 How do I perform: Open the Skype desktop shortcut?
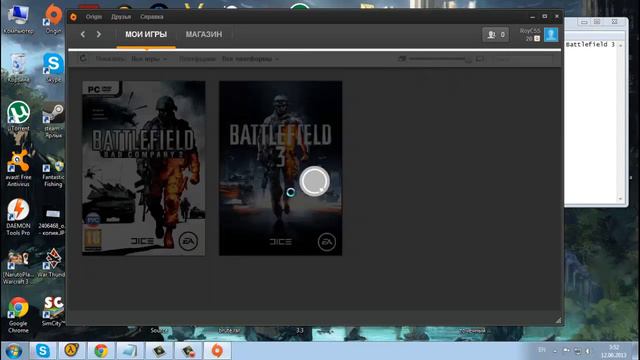53,67
